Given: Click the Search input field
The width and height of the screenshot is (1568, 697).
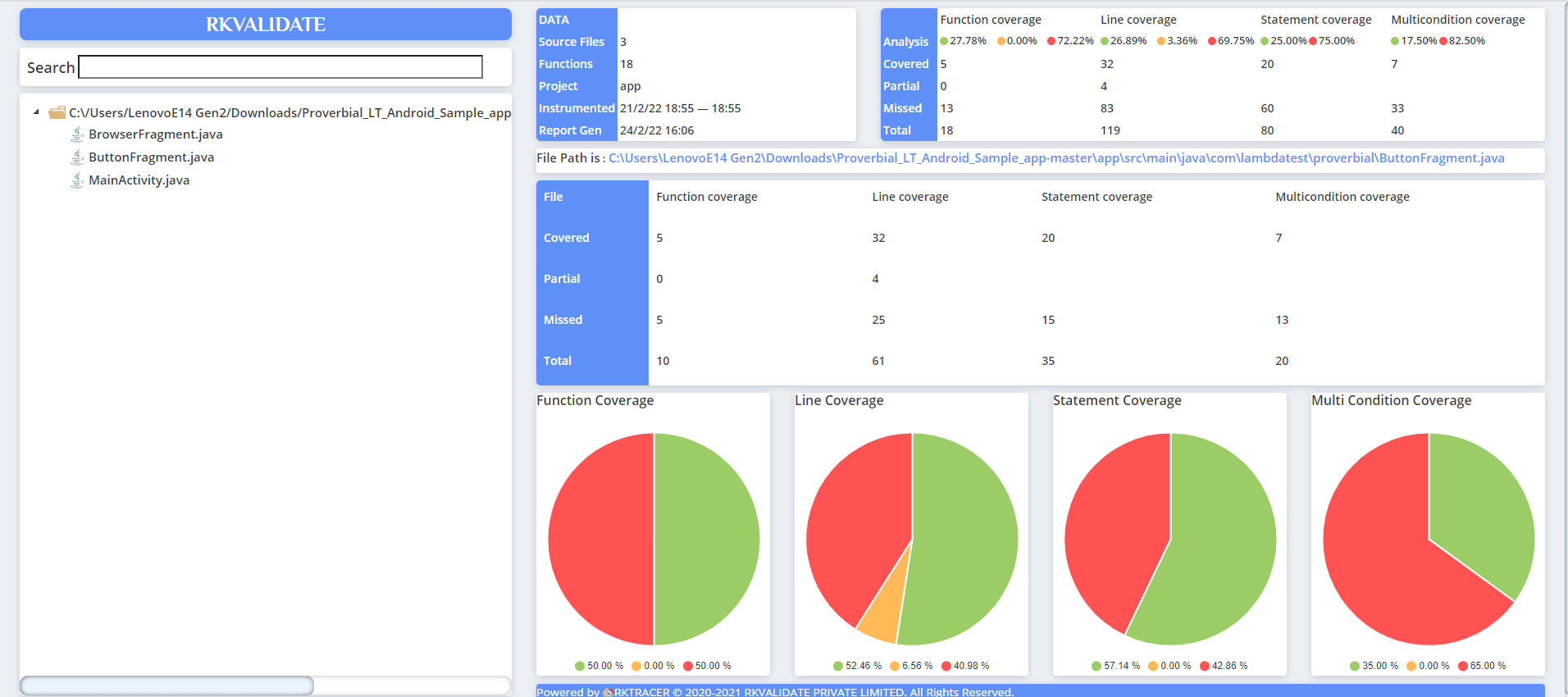Looking at the screenshot, I should point(280,67).
